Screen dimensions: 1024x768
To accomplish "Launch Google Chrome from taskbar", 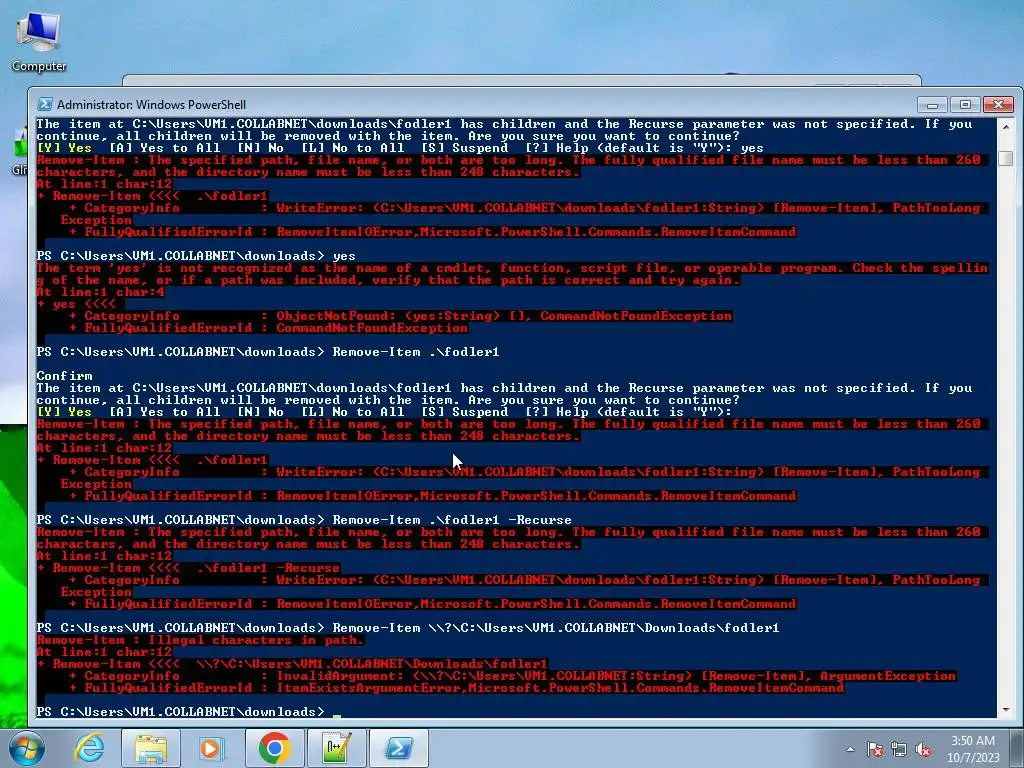I will [274, 748].
